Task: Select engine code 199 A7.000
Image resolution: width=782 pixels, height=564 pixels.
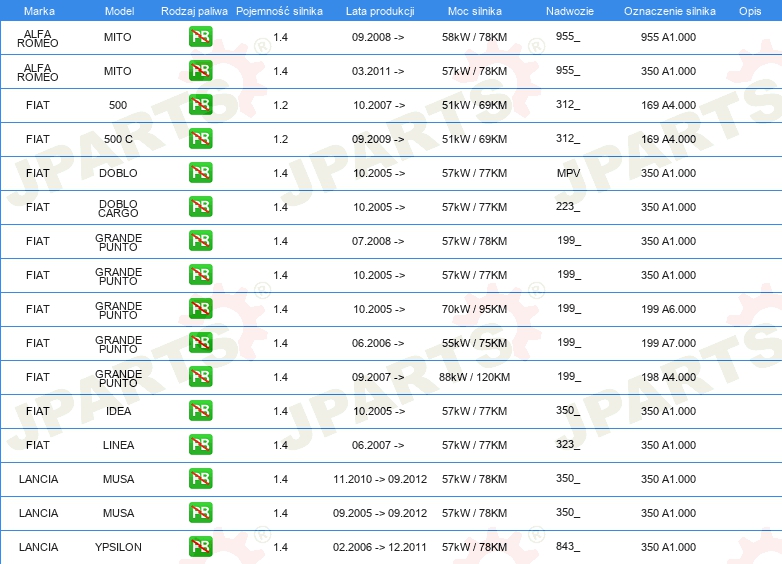Action: (x=668, y=343)
